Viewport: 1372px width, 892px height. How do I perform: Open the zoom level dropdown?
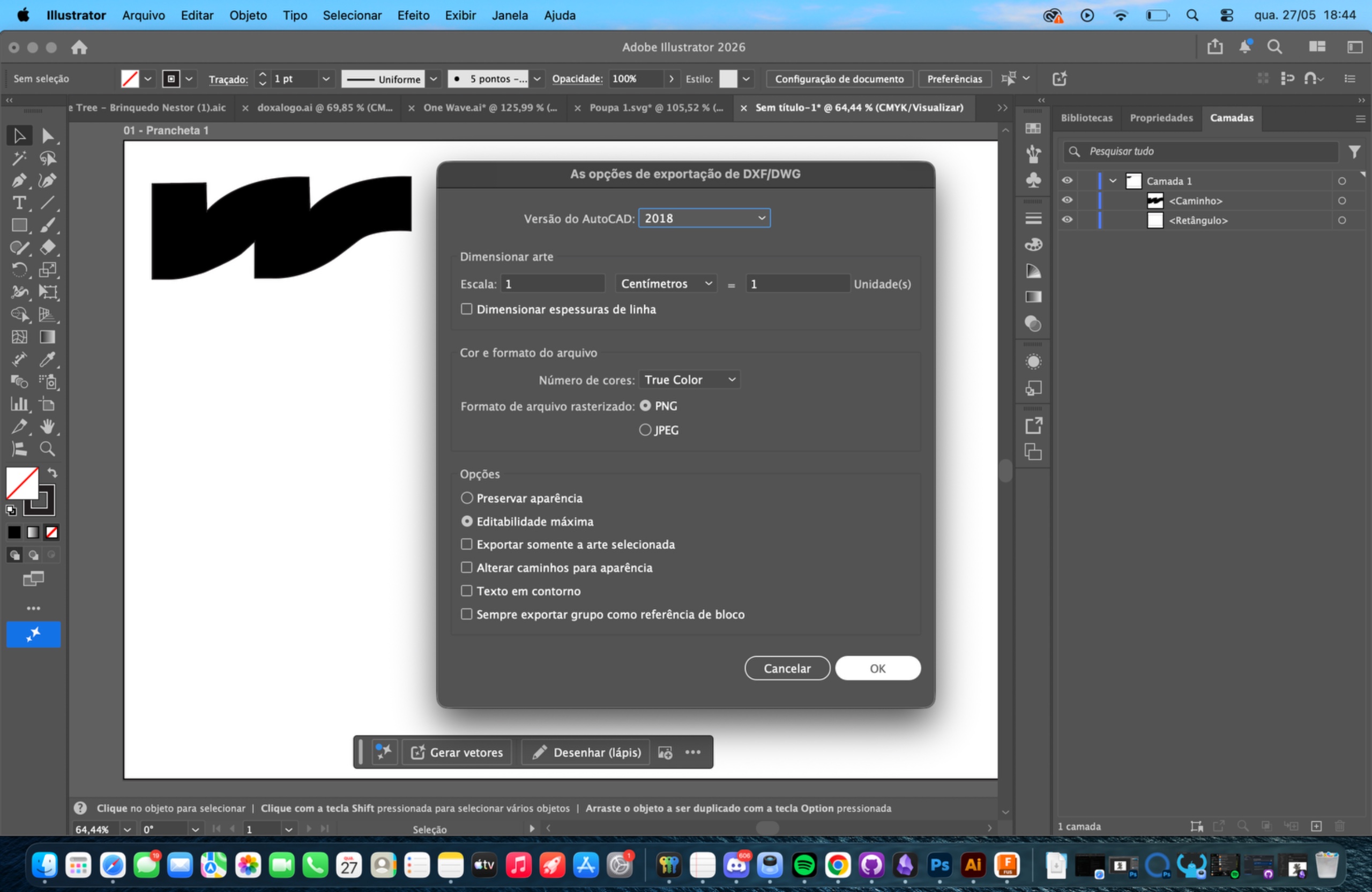tap(128, 829)
